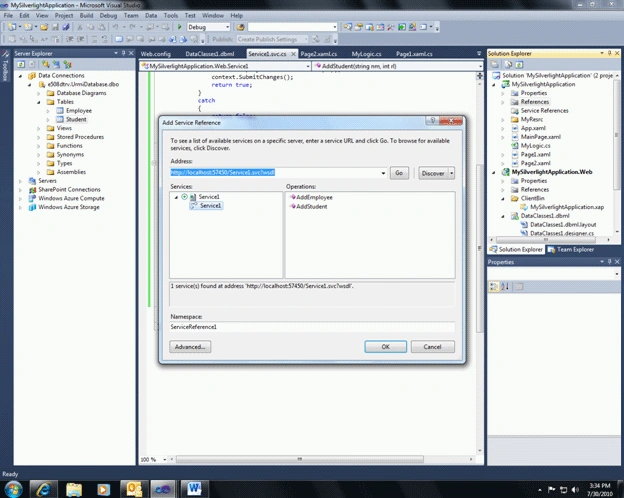Select Windows Azure Storage node
This screenshot has height=498, width=624.
[69, 207]
